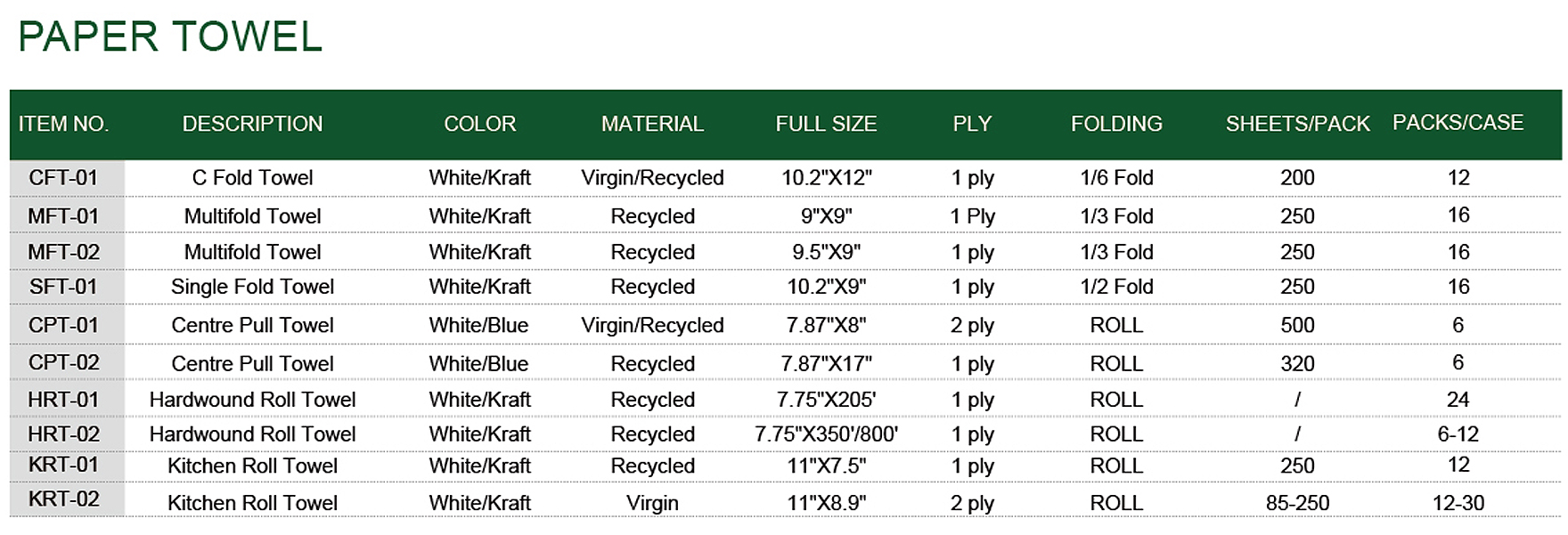
Task: Select the Single Fold Towel description
Action: (252, 287)
